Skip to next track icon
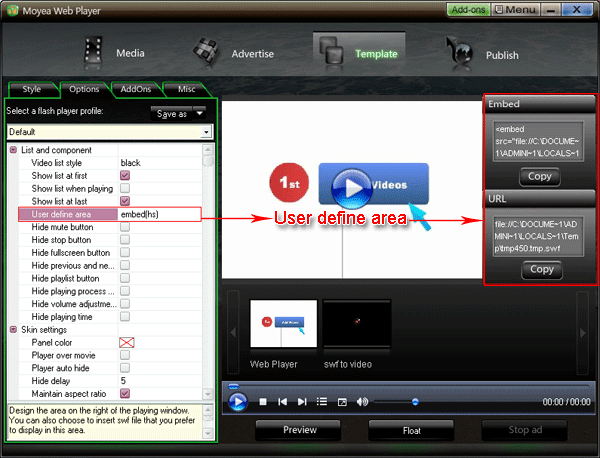This screenshot has height=458, width=600. pyautogui.click(x=302, y=402)
